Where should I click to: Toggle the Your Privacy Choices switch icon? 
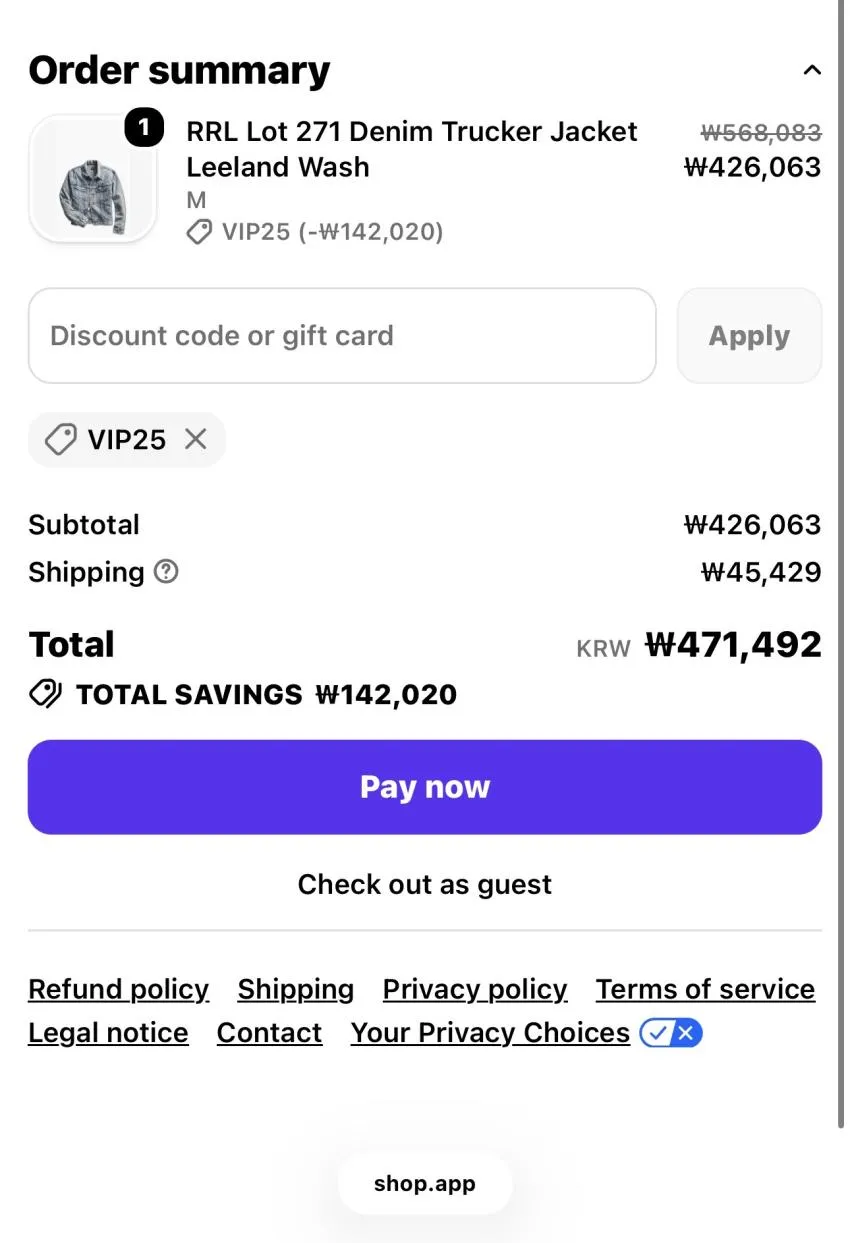tap(671, 1033)
